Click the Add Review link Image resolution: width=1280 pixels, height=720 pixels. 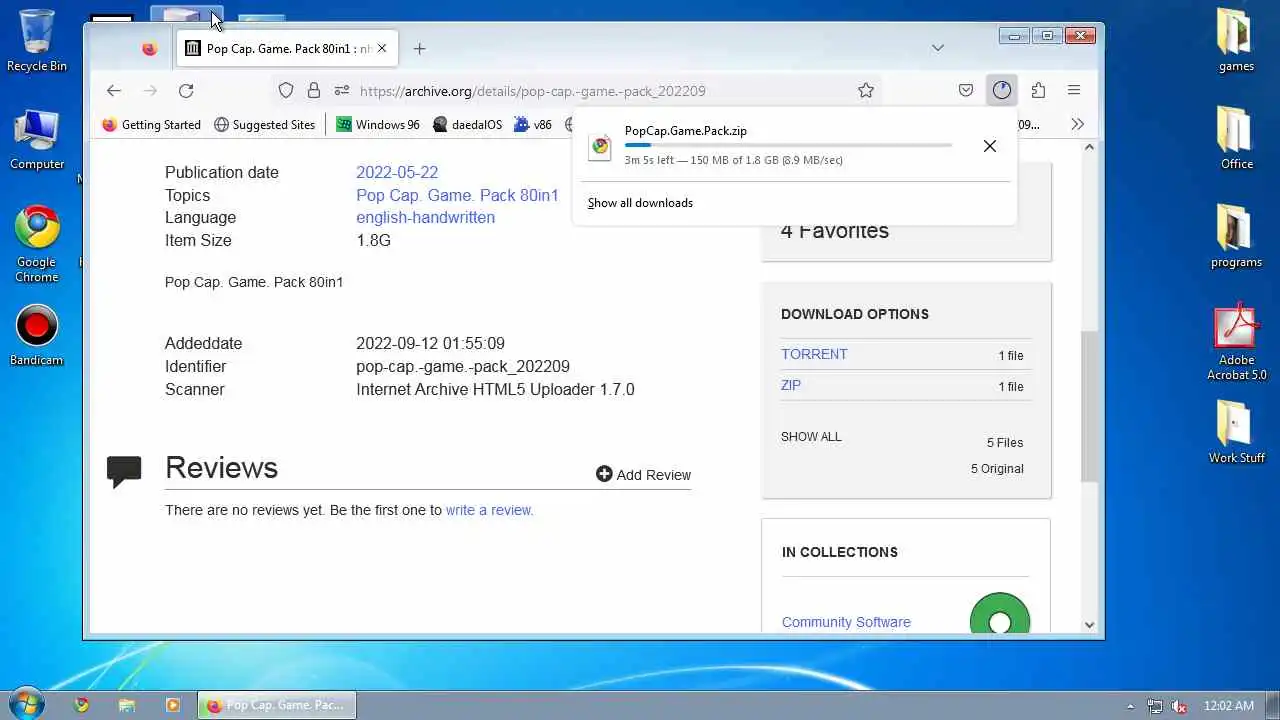(643, 475)
